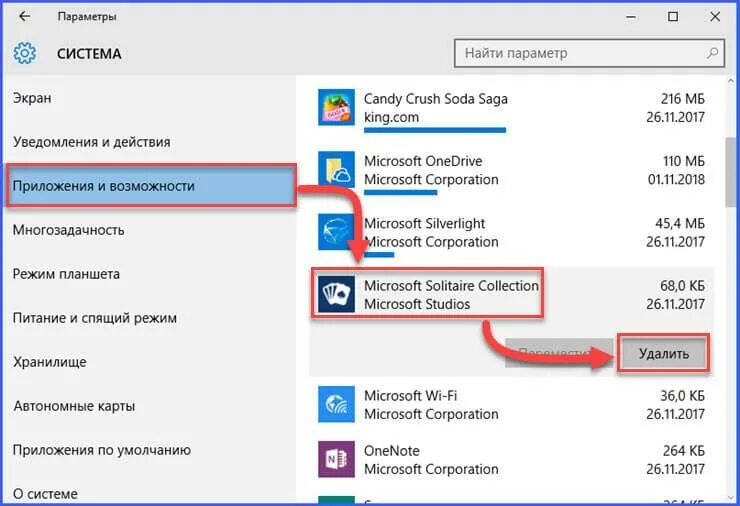Click the OneNote app icon

[x=336, y=459]
